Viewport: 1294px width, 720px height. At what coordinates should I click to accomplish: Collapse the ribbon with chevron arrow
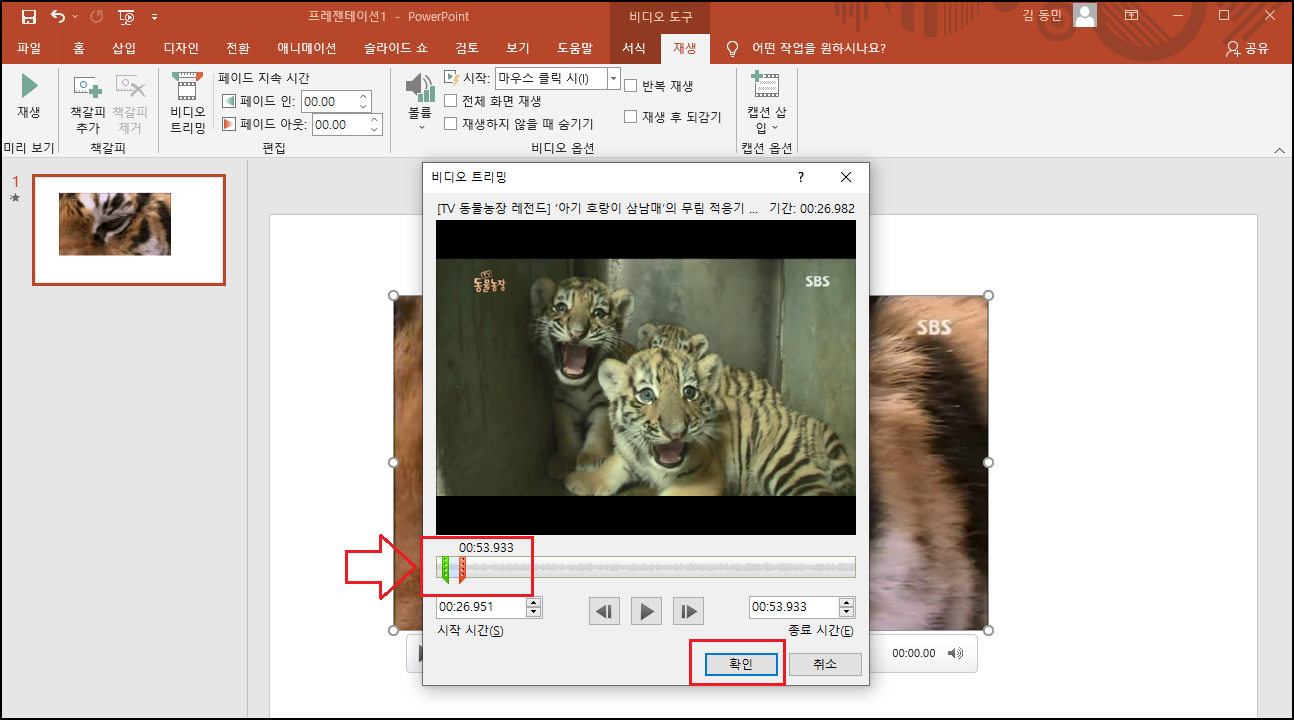[1279, 150]
